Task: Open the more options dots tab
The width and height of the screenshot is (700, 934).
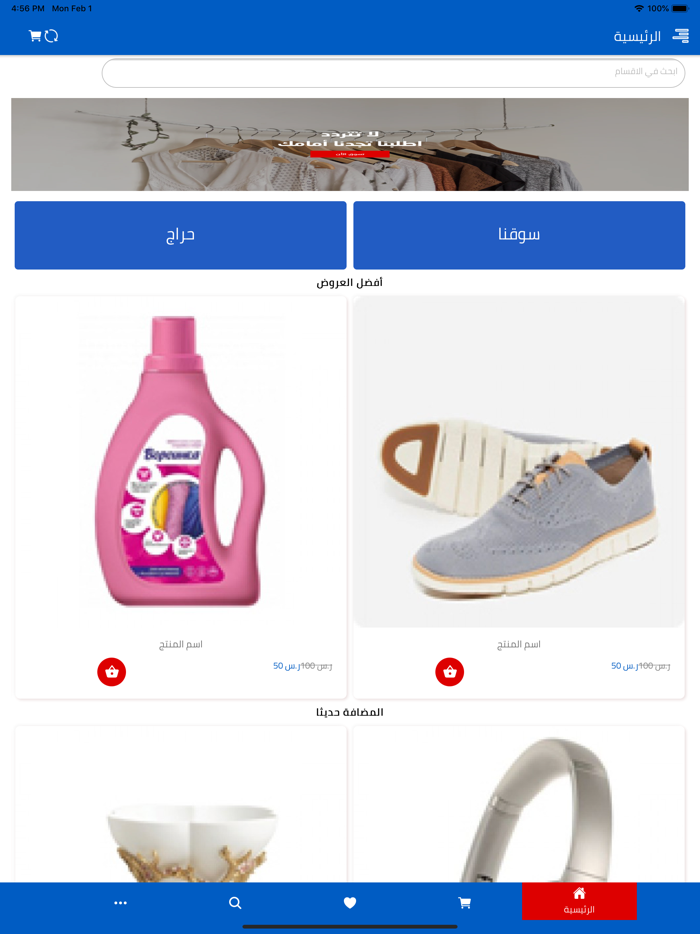Action: coord(120,903)
